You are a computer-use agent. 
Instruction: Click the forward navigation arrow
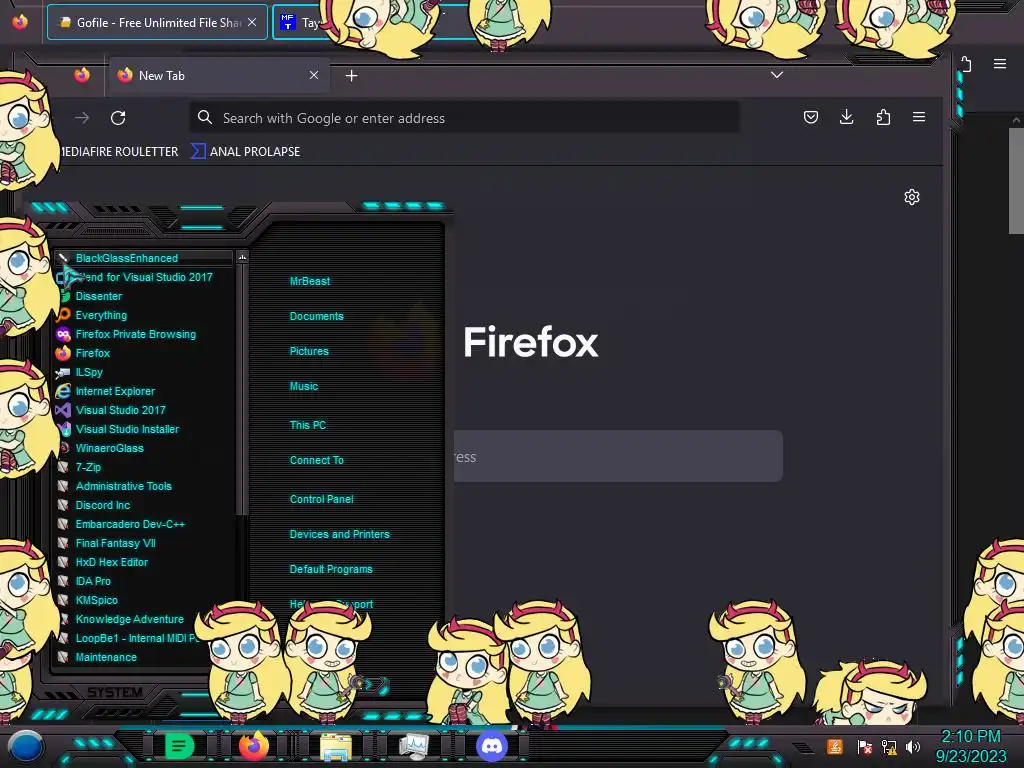coord(82,118)
